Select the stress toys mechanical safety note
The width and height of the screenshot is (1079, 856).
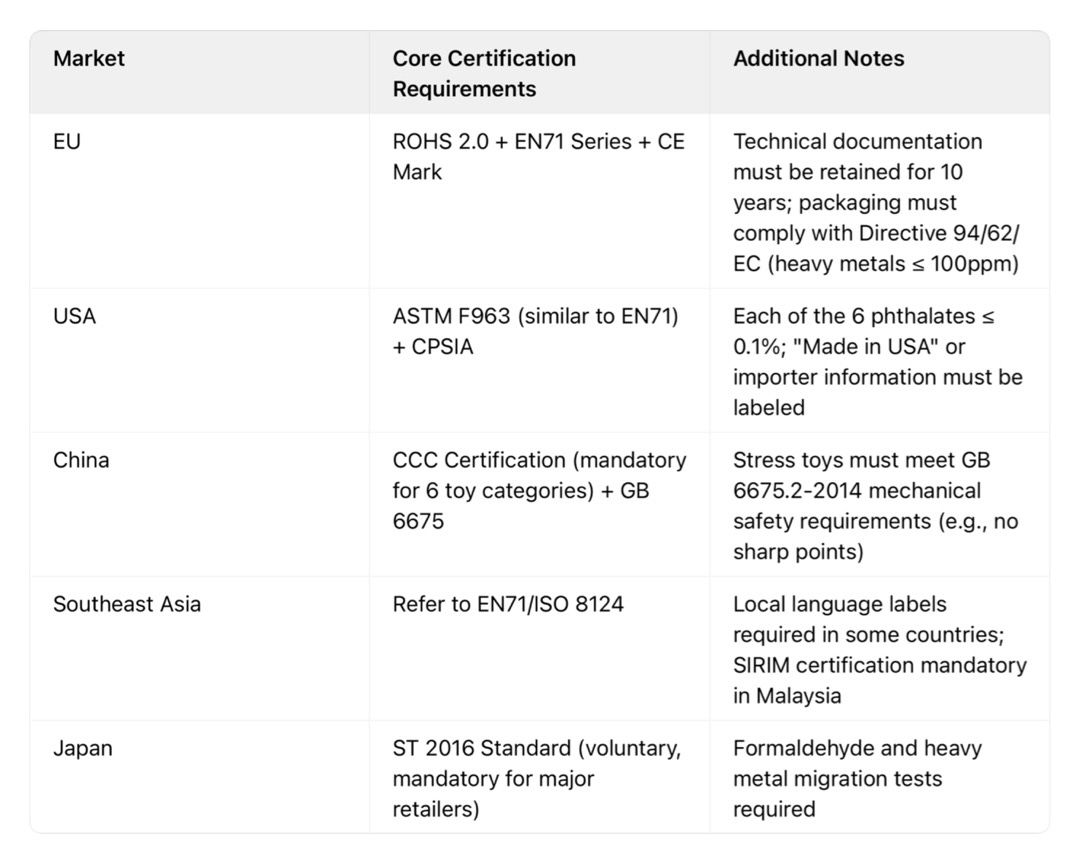tap(875, 505)
